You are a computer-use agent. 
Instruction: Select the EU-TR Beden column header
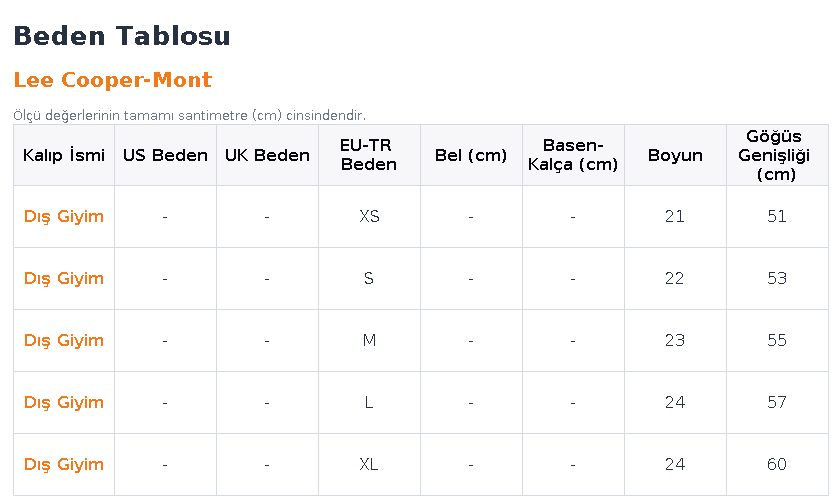coord(369,155)
